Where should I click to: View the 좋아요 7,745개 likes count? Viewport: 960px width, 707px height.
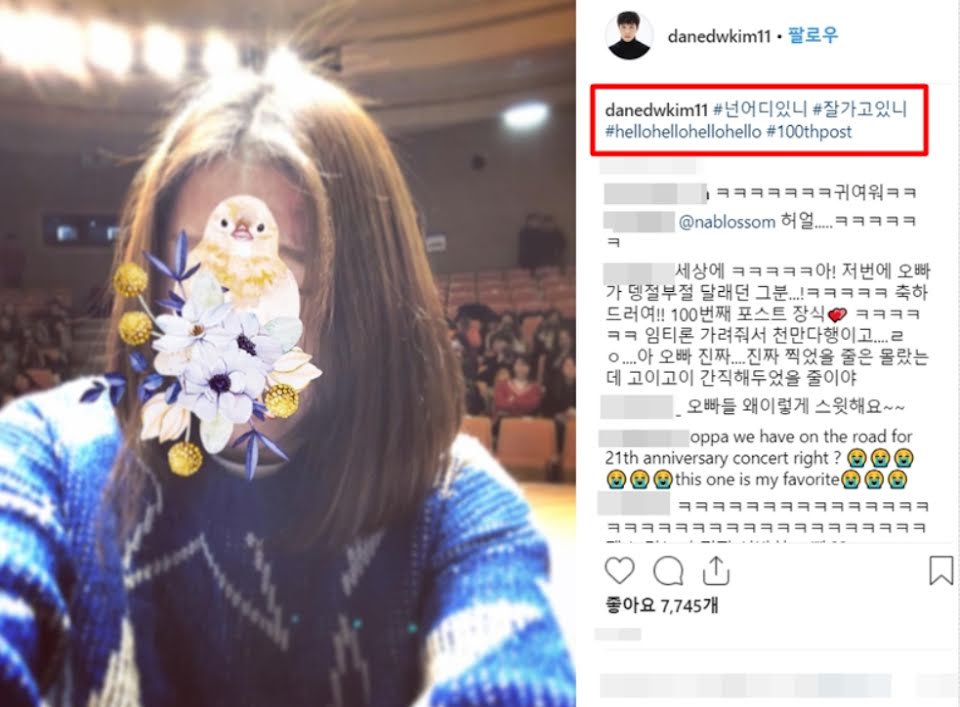point(662,605)
